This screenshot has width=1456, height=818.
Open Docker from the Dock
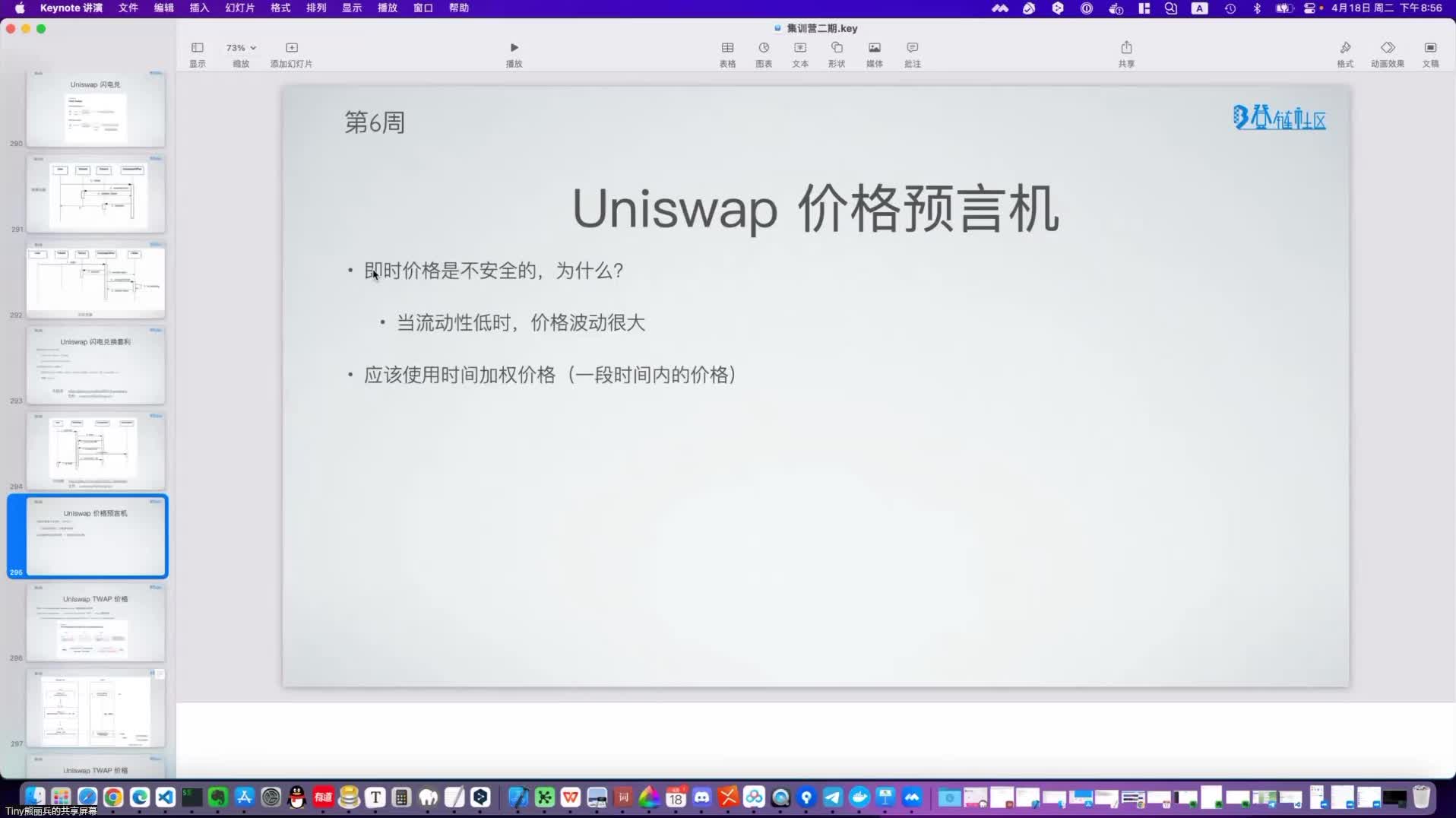(x=859, y=797)
